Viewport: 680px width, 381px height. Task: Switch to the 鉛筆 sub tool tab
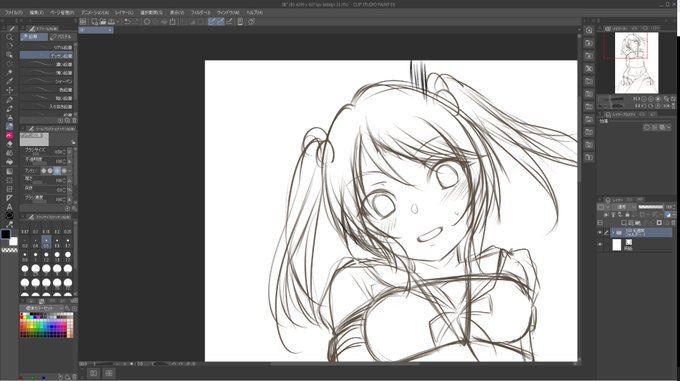[x=34, y=37]
